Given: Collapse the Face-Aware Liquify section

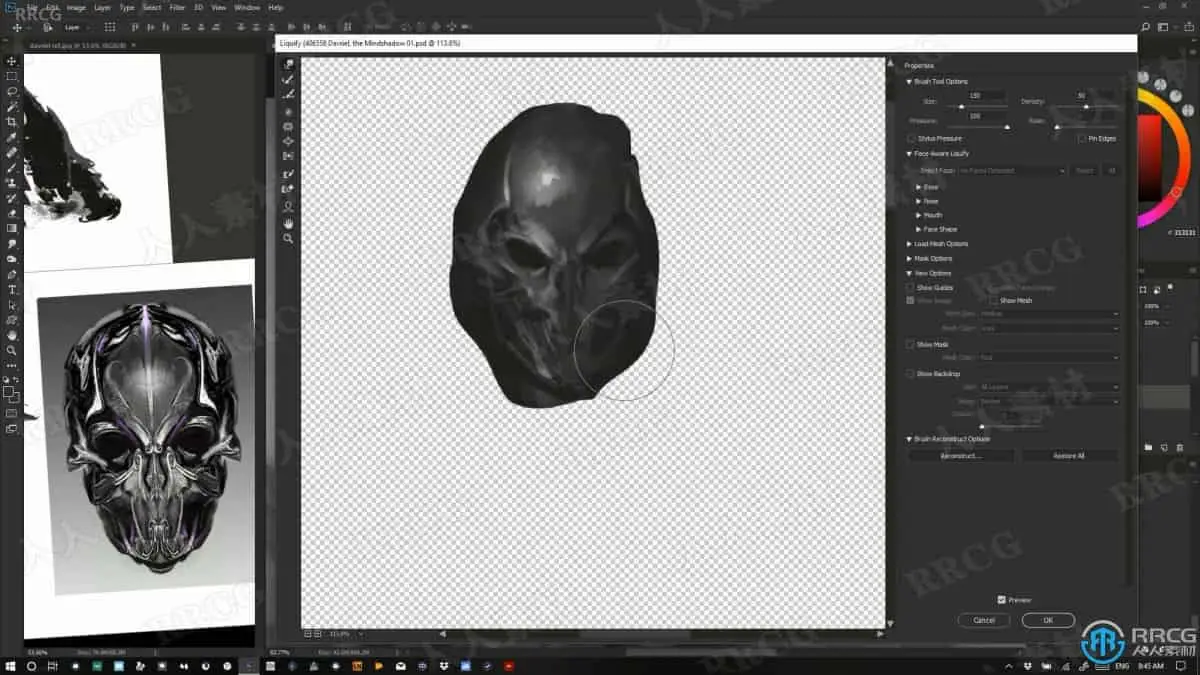Looking at the screenshot, I should 909,154.
